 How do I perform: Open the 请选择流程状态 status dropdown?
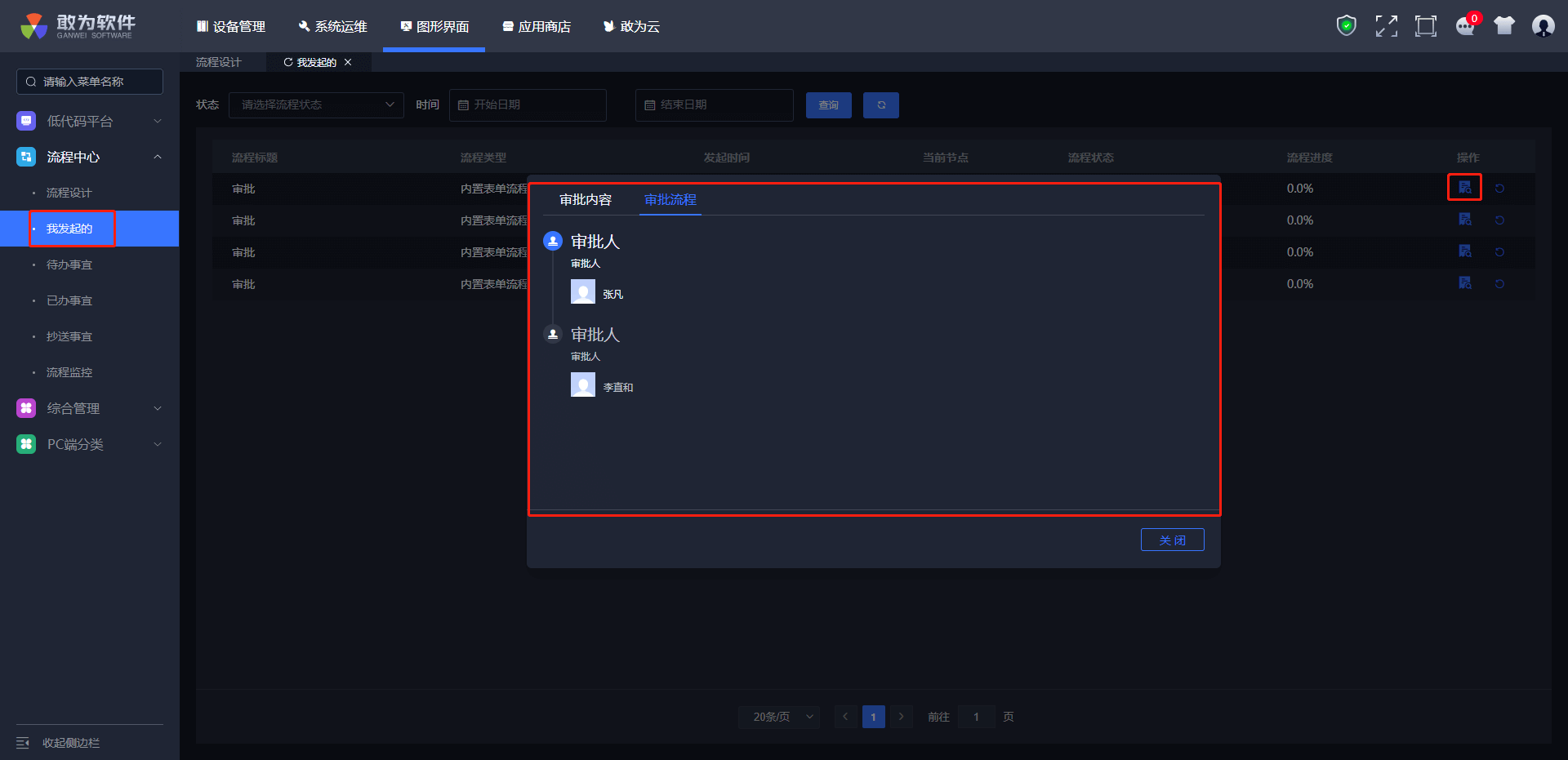316,105
